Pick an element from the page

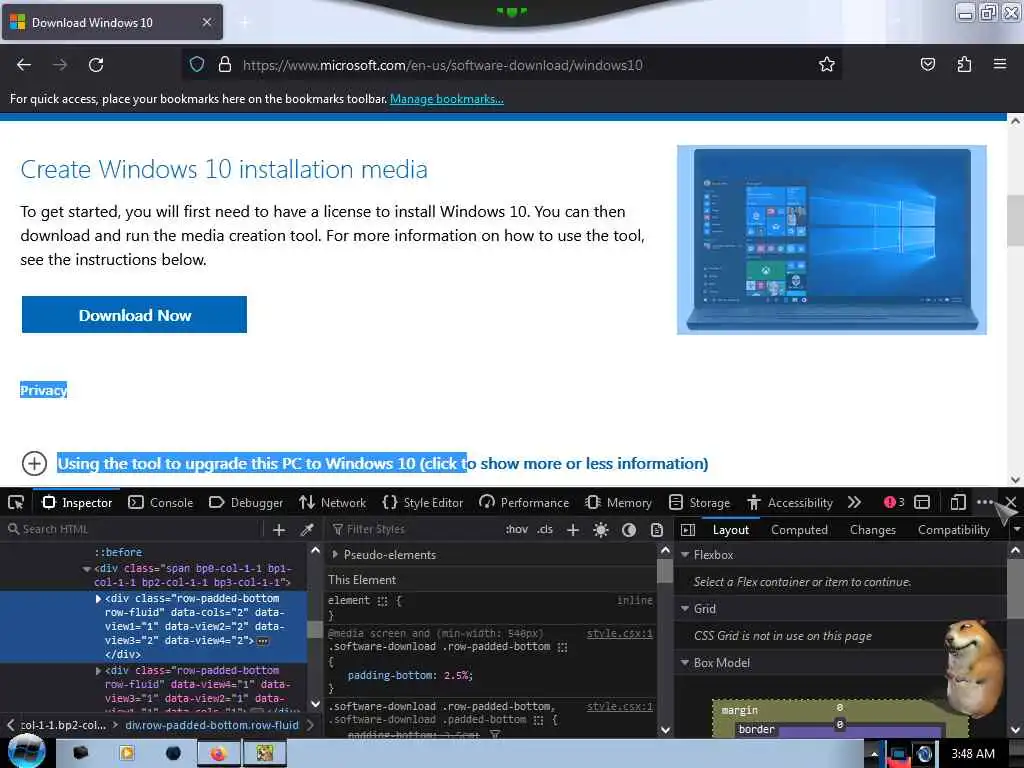(16, 502)
